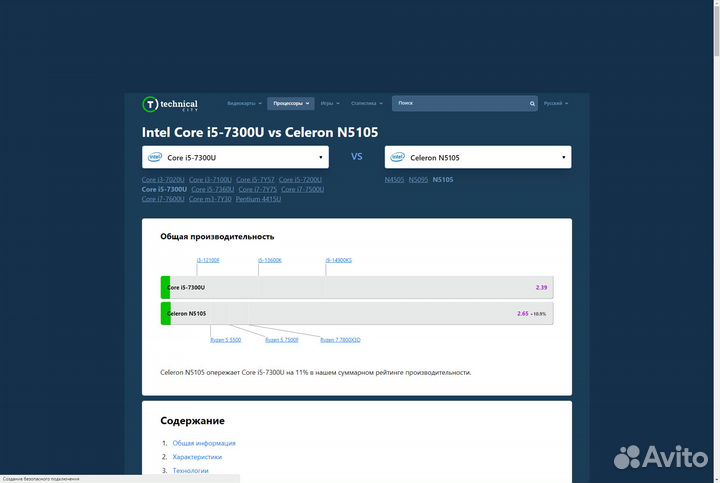Viewport: 720px width, 483px height.
Task: Open the i5-12100F marker link
Action: coord(208,260)
